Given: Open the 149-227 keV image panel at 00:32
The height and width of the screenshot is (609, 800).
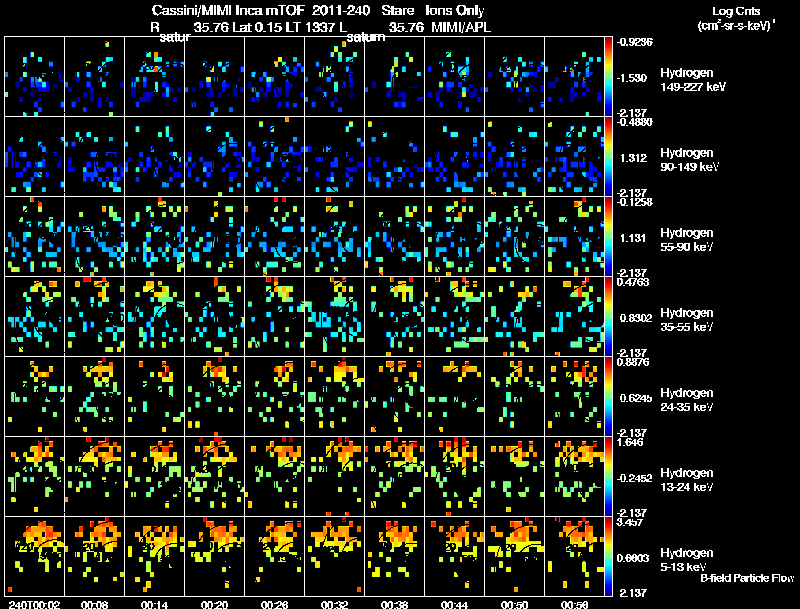Looking at the screenshot, I should pos(335,77).
